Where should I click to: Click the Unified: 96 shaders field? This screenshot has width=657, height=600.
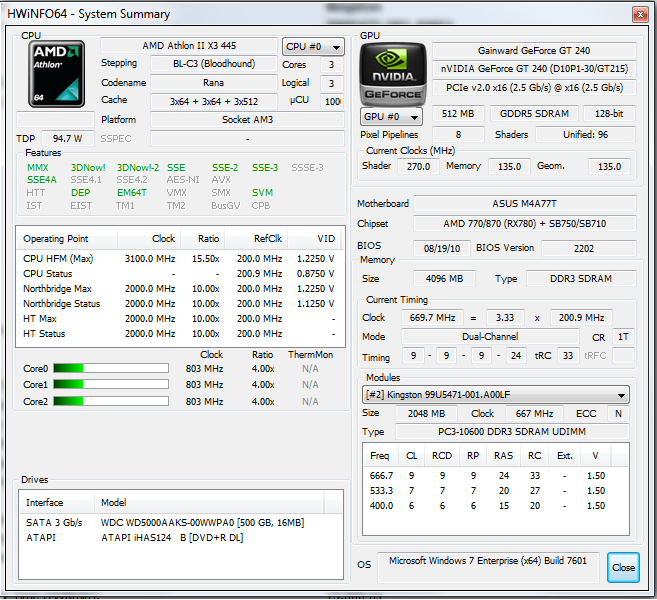click(585, 134)
